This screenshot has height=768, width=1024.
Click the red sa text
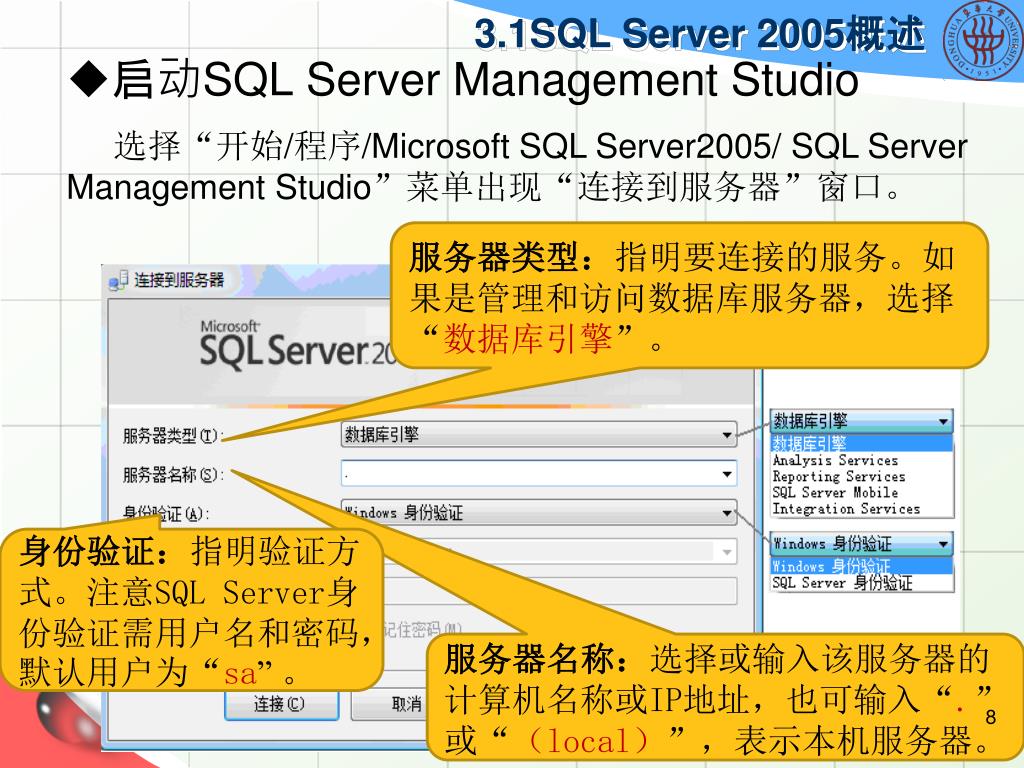[240, 674]
